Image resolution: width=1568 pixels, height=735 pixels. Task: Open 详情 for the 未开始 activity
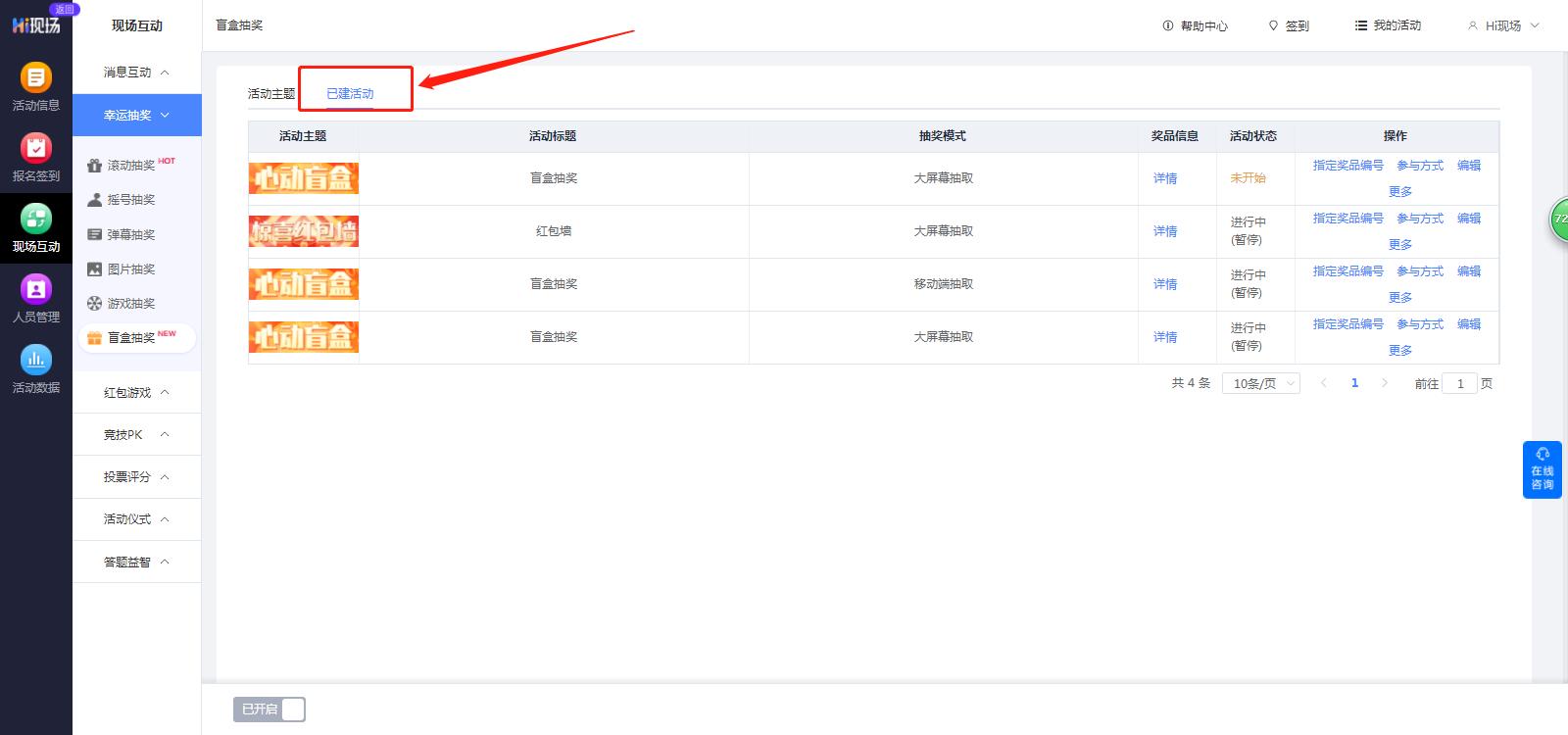point(1165,178)
